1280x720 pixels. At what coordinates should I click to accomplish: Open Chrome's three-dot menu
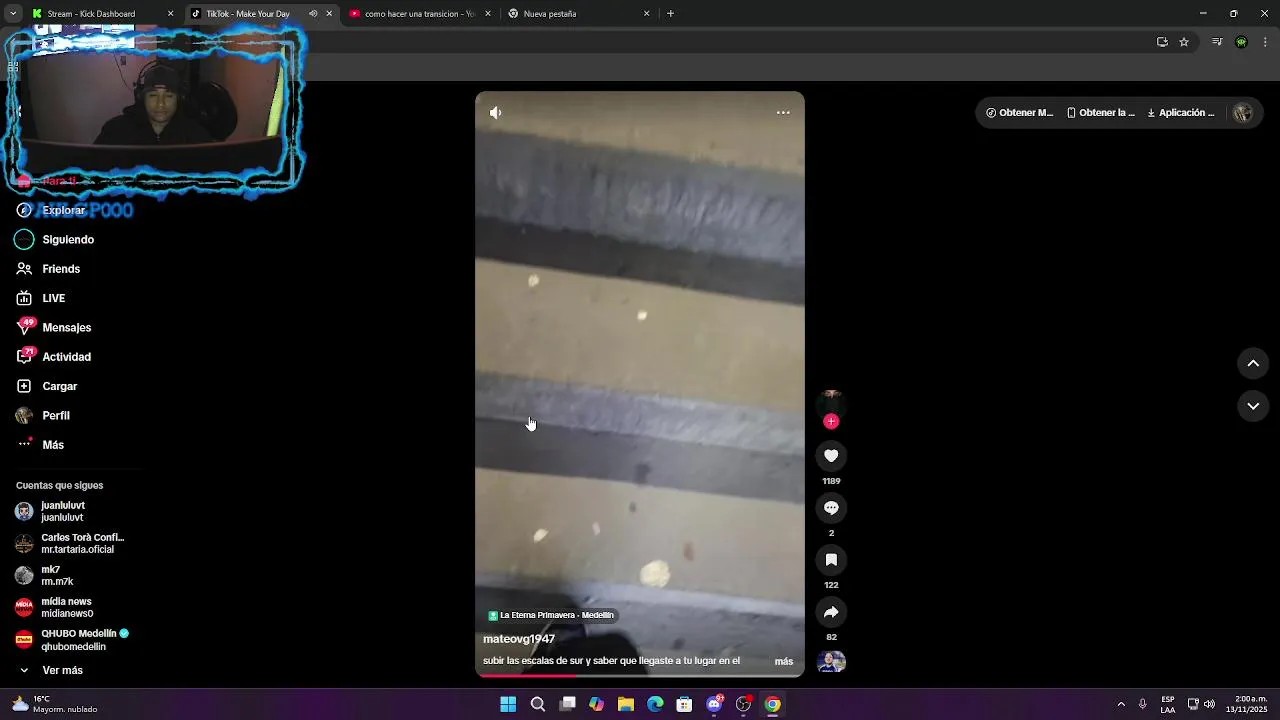[1266, 42]
